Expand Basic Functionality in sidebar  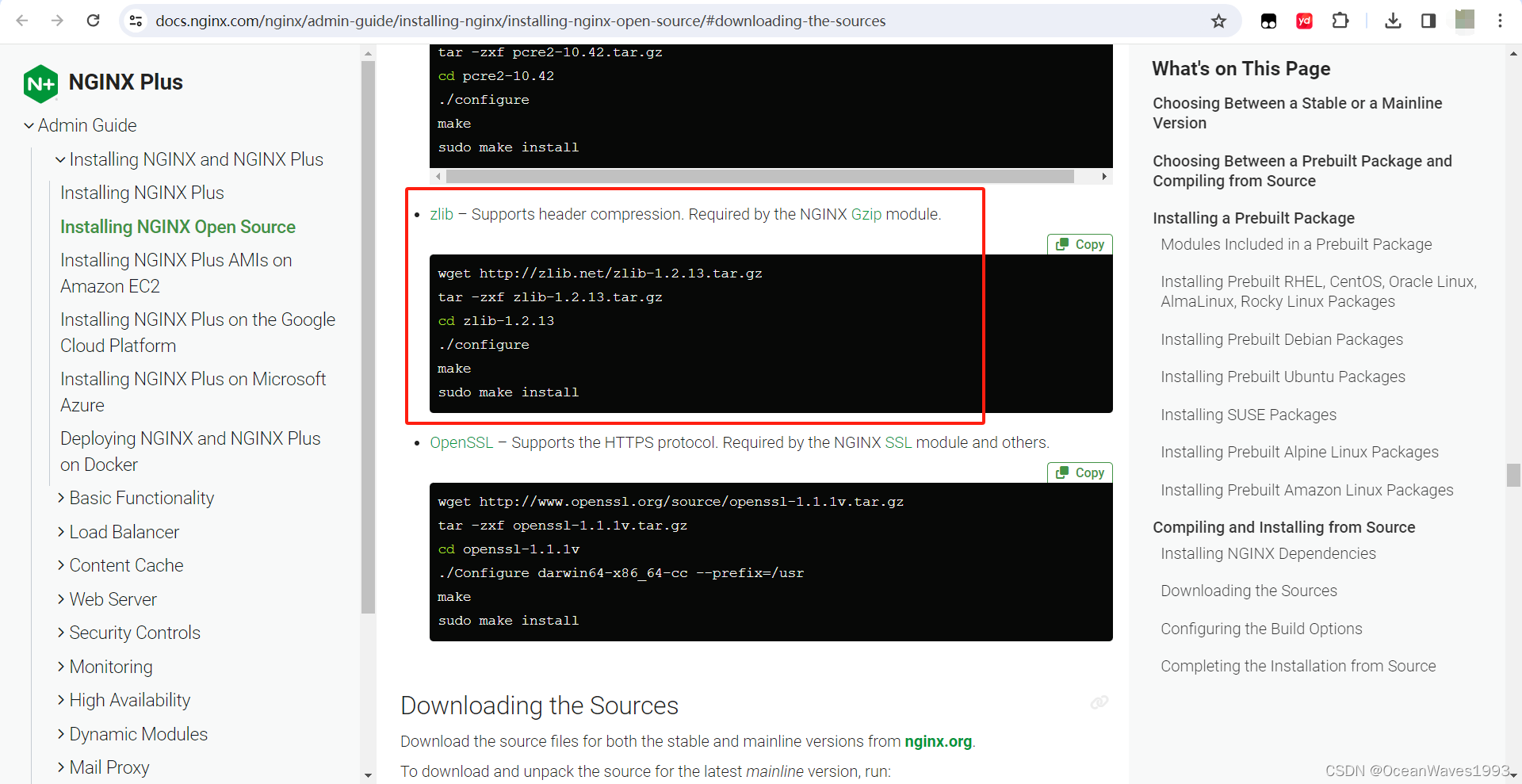coord(61,498)
